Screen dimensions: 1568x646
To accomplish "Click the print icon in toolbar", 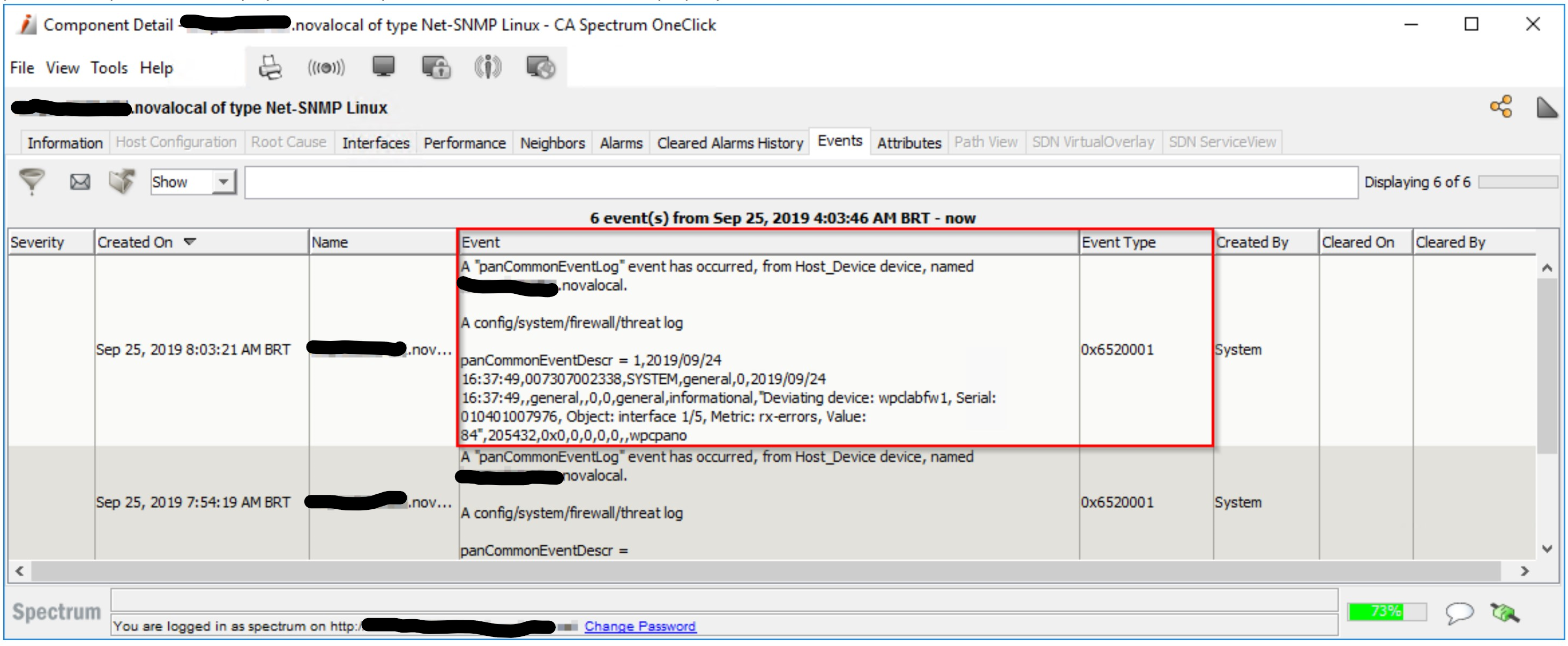I will click(270, 67).
